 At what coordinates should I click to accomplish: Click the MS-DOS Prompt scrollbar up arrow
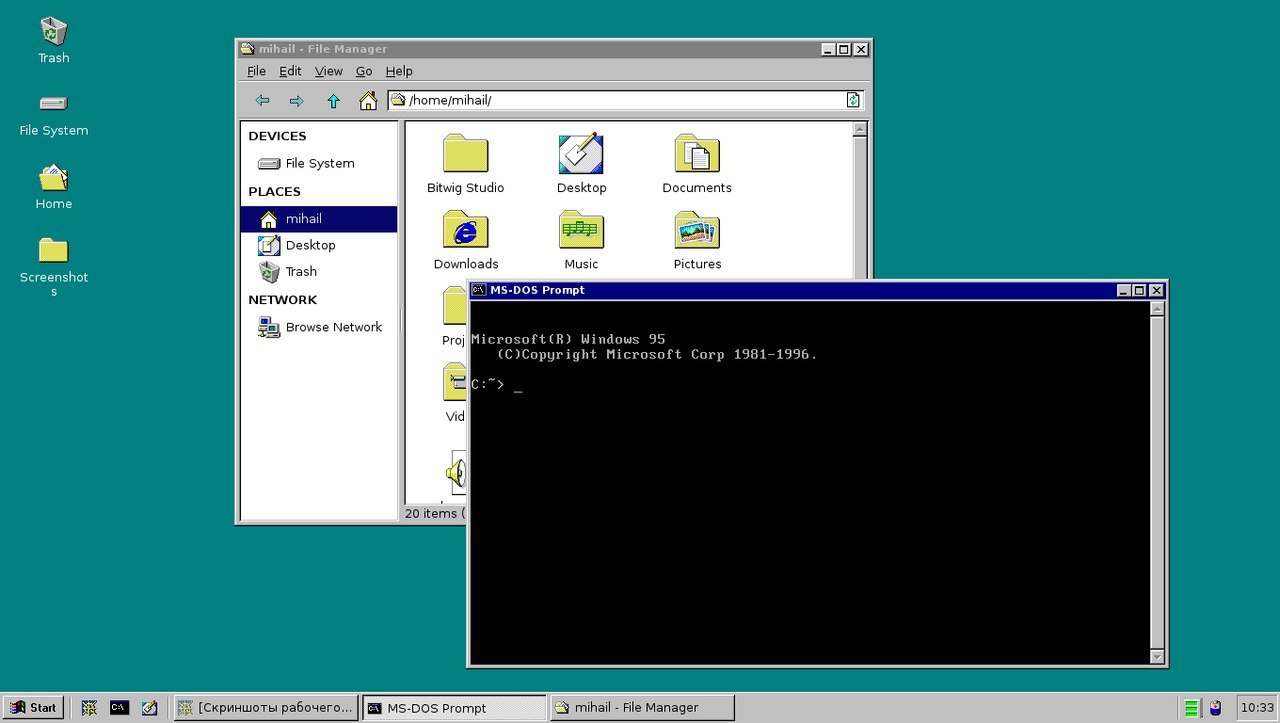click(1157, 309)
